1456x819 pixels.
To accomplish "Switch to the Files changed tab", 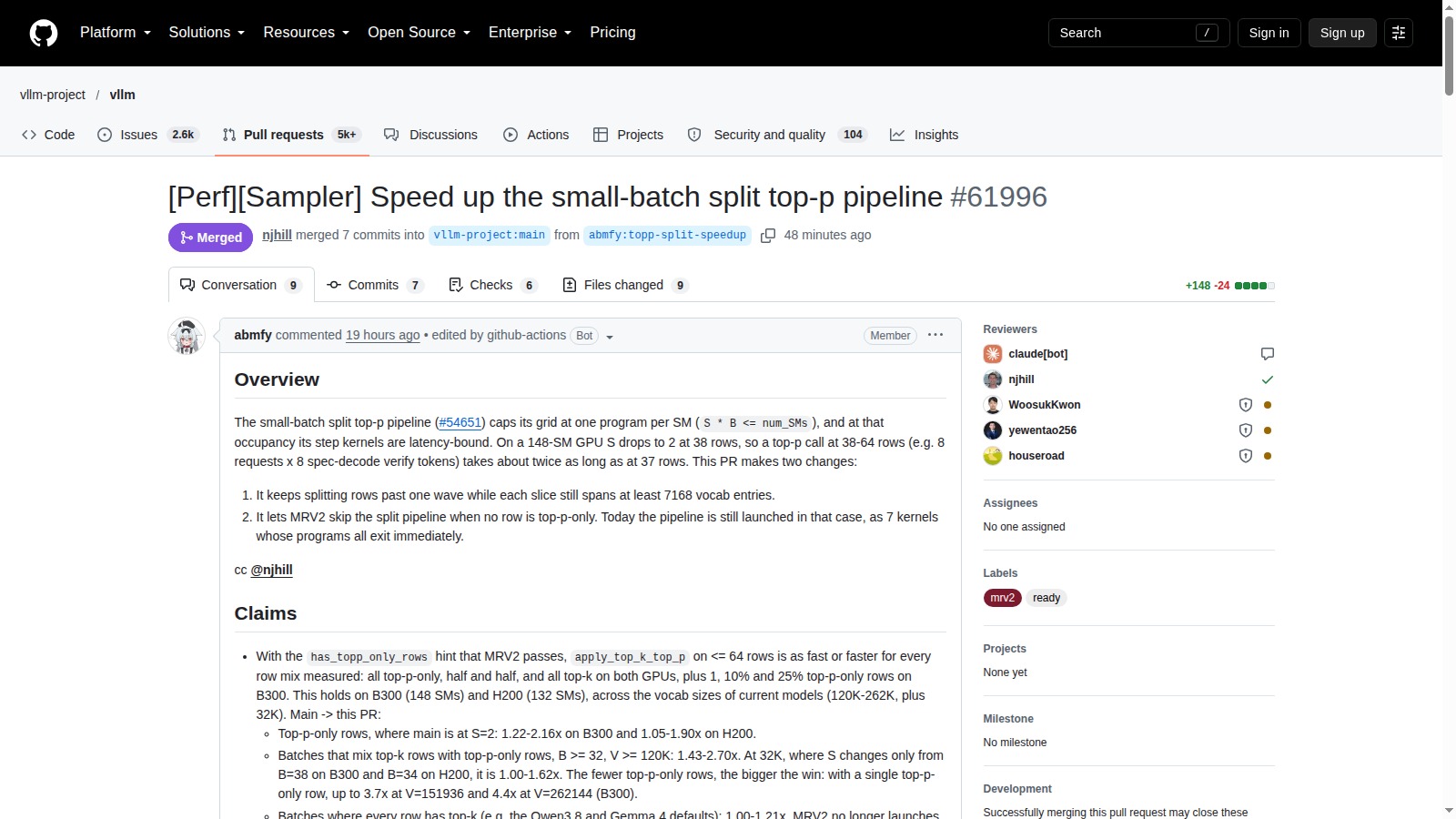I will click(x=625, y=285).
